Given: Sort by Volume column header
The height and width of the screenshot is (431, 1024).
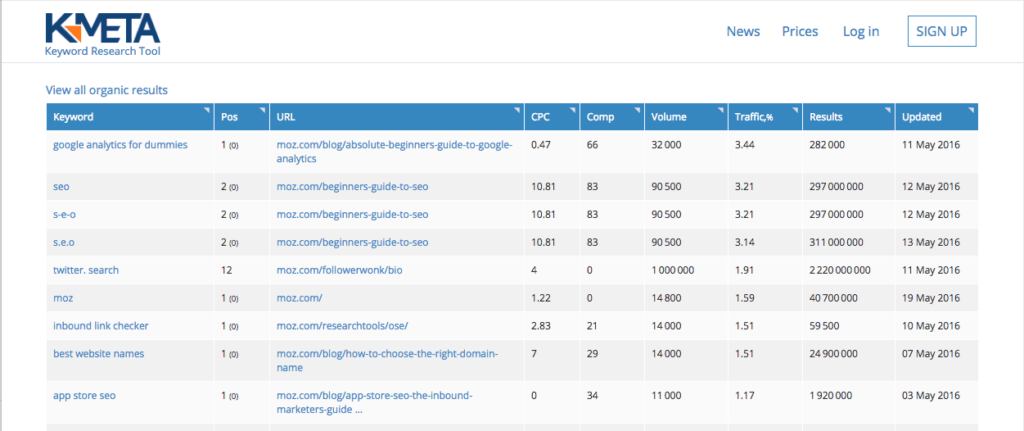Looking at the screenshot, I should tap(686, 117).
